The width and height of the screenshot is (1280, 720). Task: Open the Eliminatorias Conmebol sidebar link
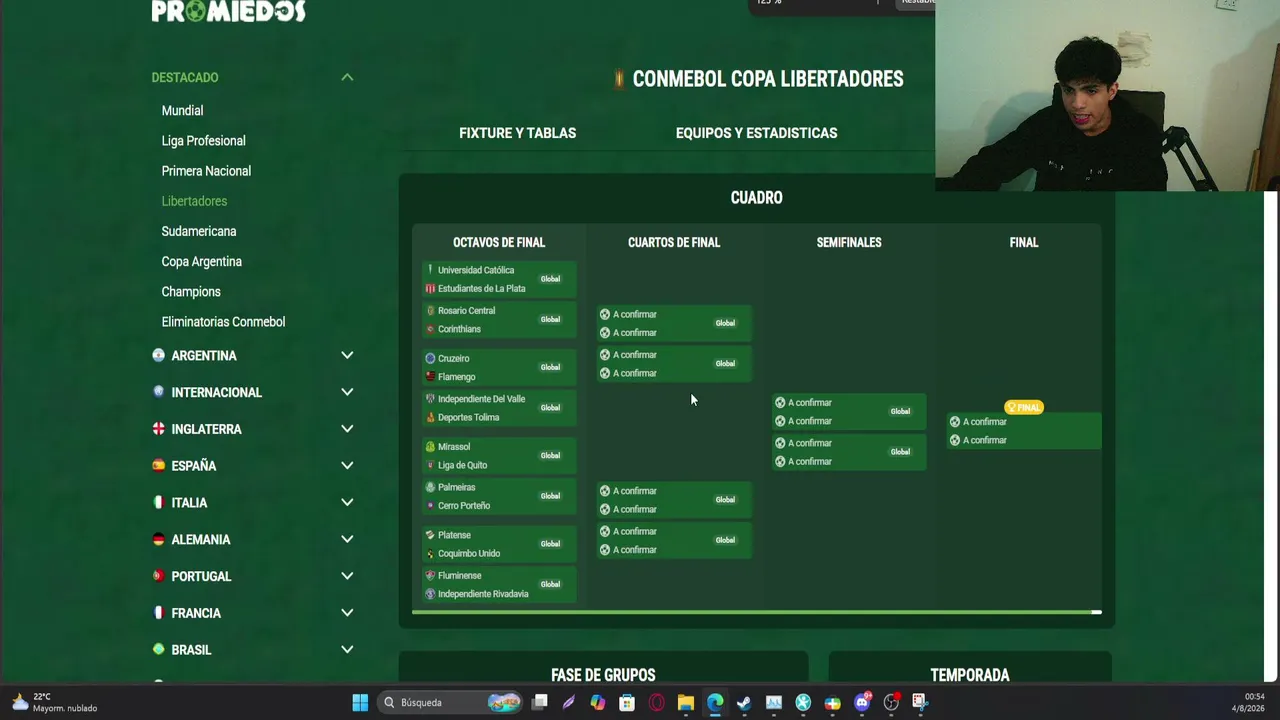[223, 322]
